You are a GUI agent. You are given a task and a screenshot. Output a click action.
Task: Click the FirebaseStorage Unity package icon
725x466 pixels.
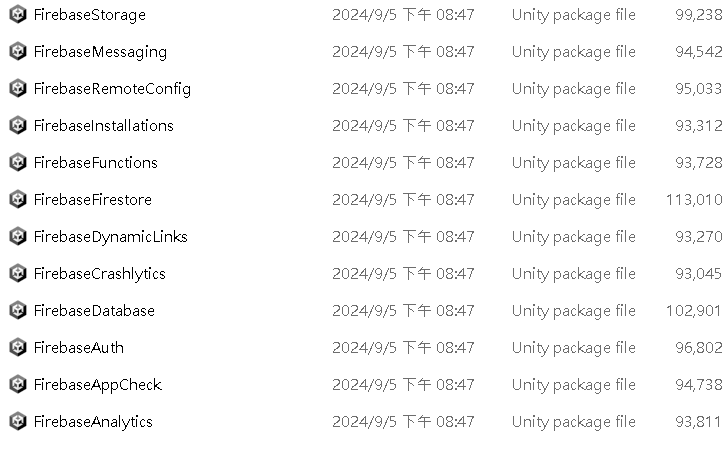tap(18, 14)
